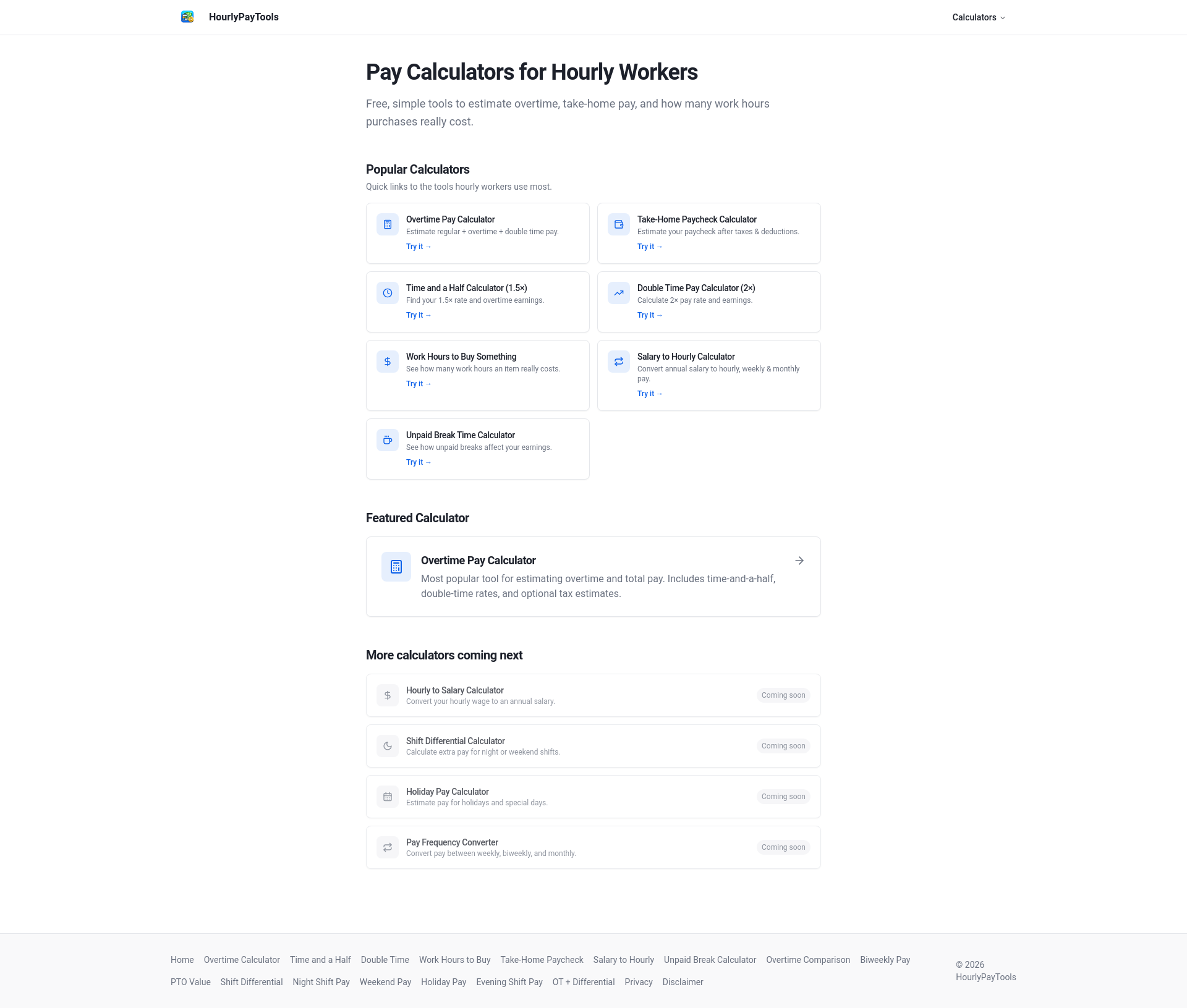
Task: Open Privacy footer link
Action: click(x=639, y=982)
